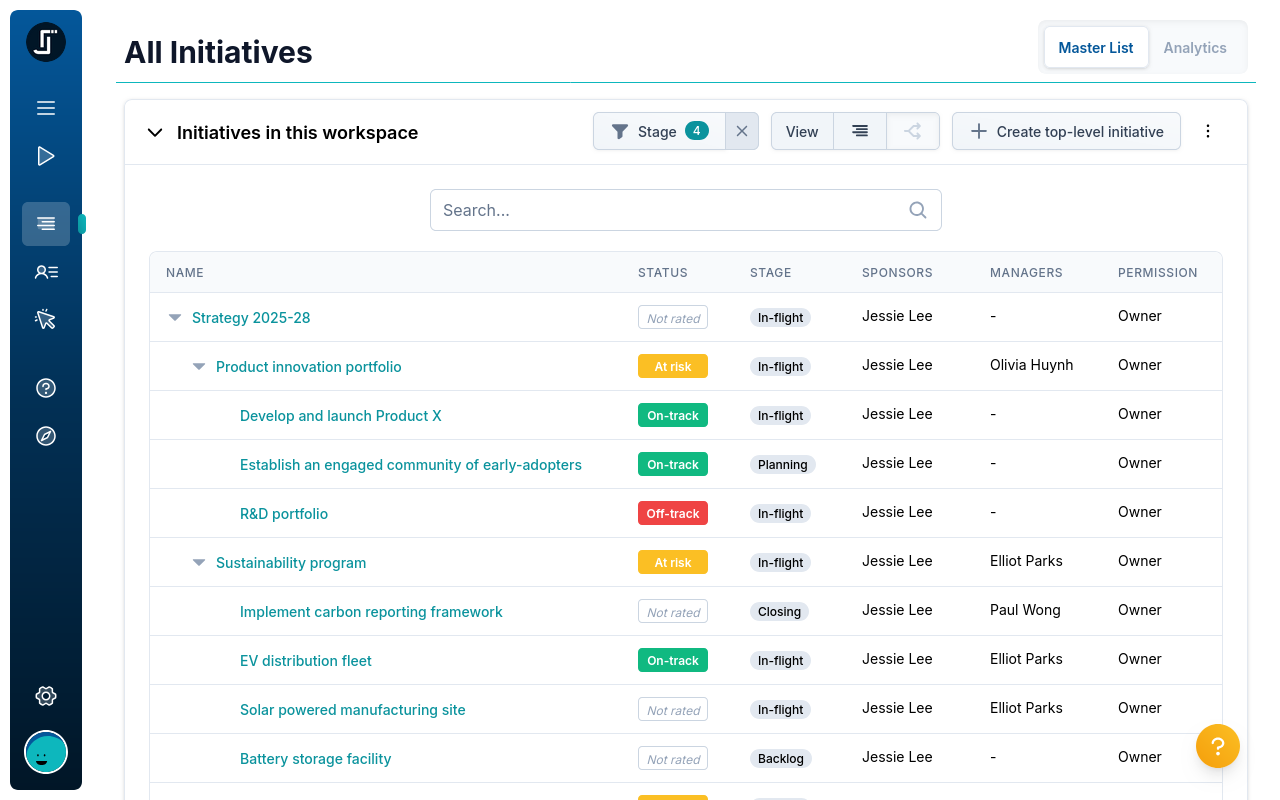This screenshot has height=800, width=1280.
Task: Remove the Stage filter with the X
Action: tap(742, 131)
